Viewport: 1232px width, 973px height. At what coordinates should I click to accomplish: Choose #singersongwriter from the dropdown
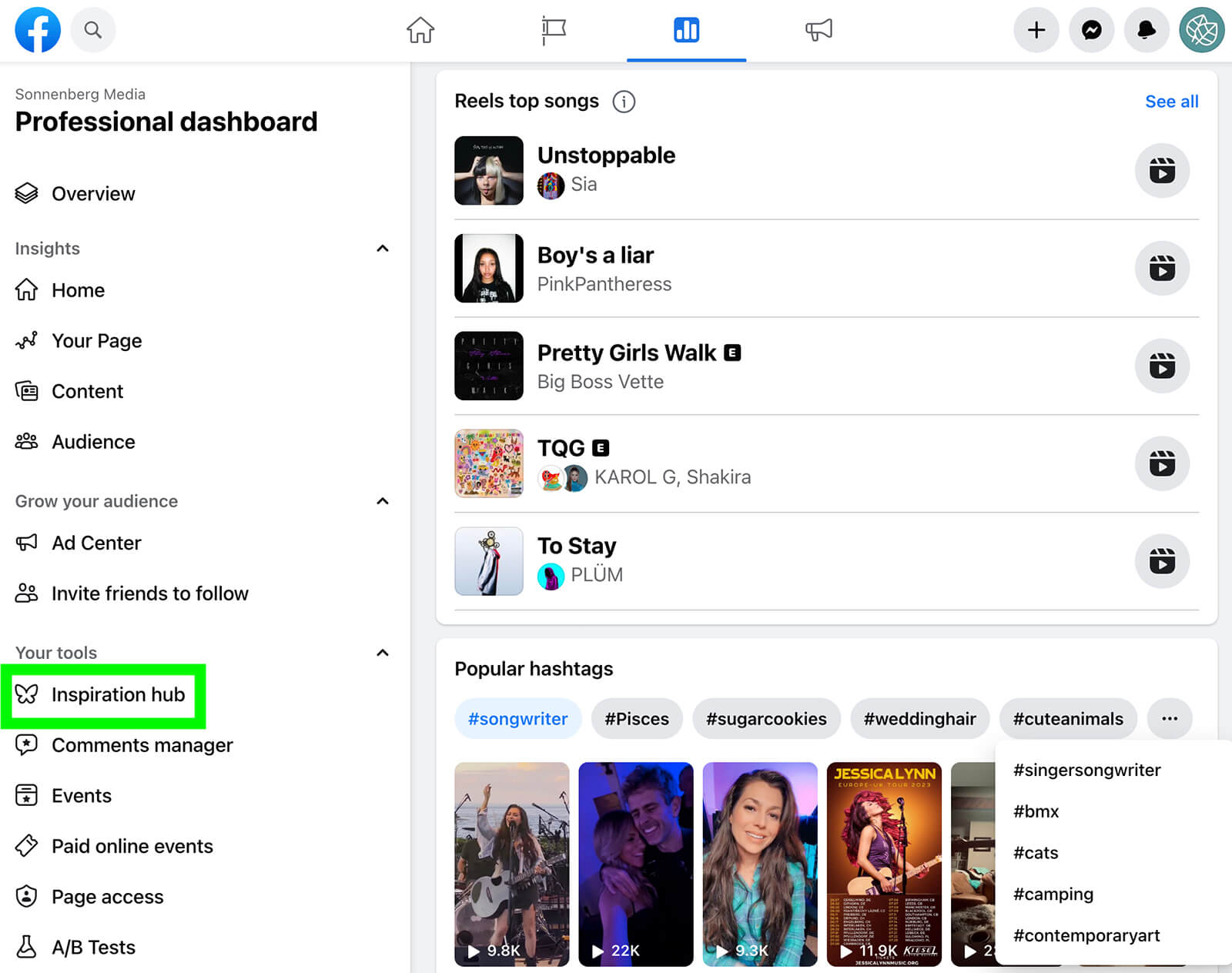point(1086,770)
